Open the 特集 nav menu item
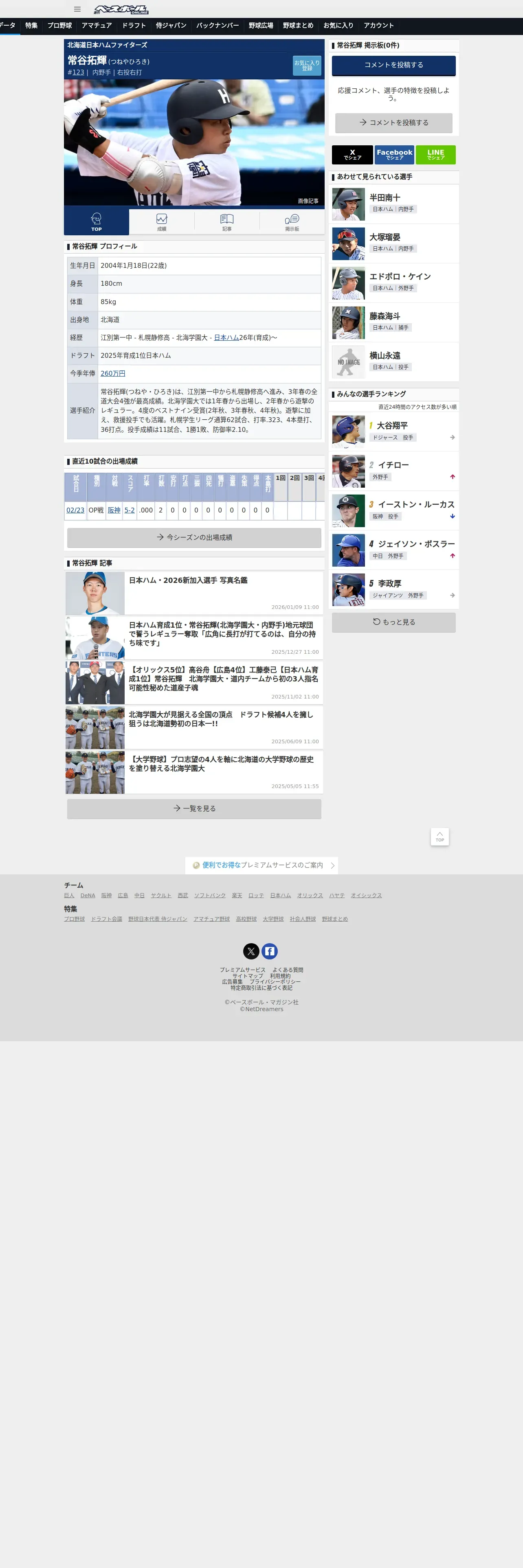This screenshot has width=523, height=1568. click(x=31, y=26)
